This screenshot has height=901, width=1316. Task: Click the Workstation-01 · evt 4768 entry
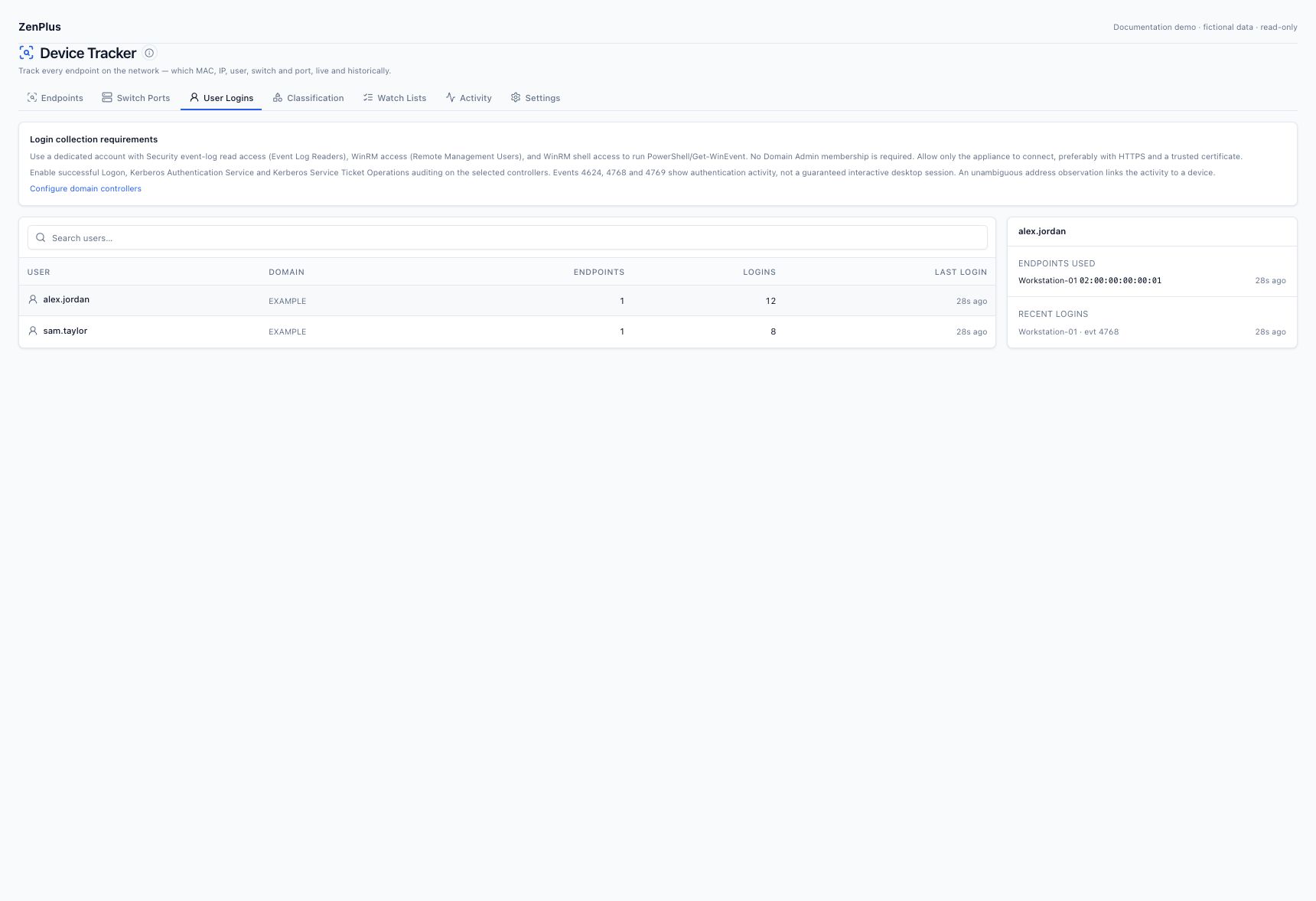pos(1068,331)
